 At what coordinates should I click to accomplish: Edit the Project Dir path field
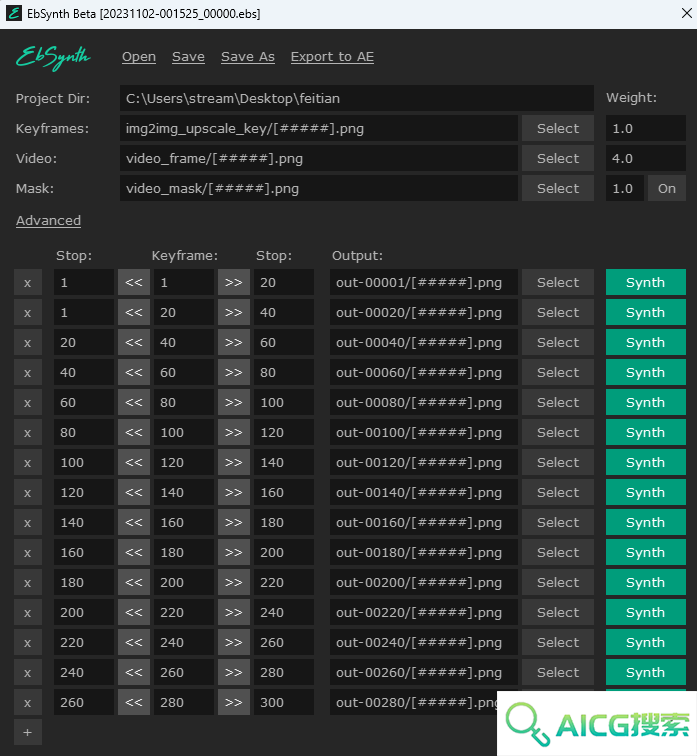pos(357,98)
